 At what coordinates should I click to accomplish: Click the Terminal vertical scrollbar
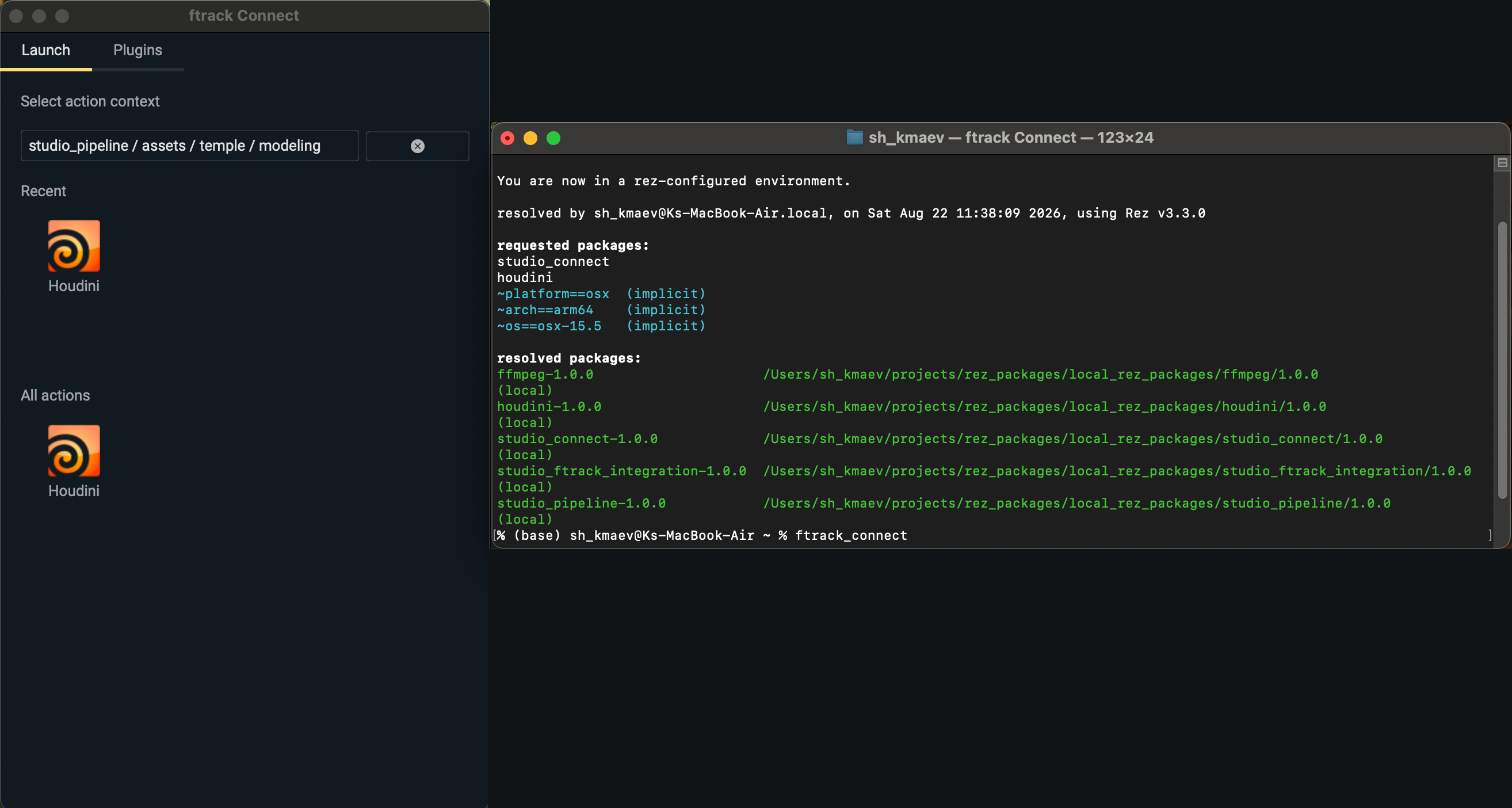click(1502, 360)
